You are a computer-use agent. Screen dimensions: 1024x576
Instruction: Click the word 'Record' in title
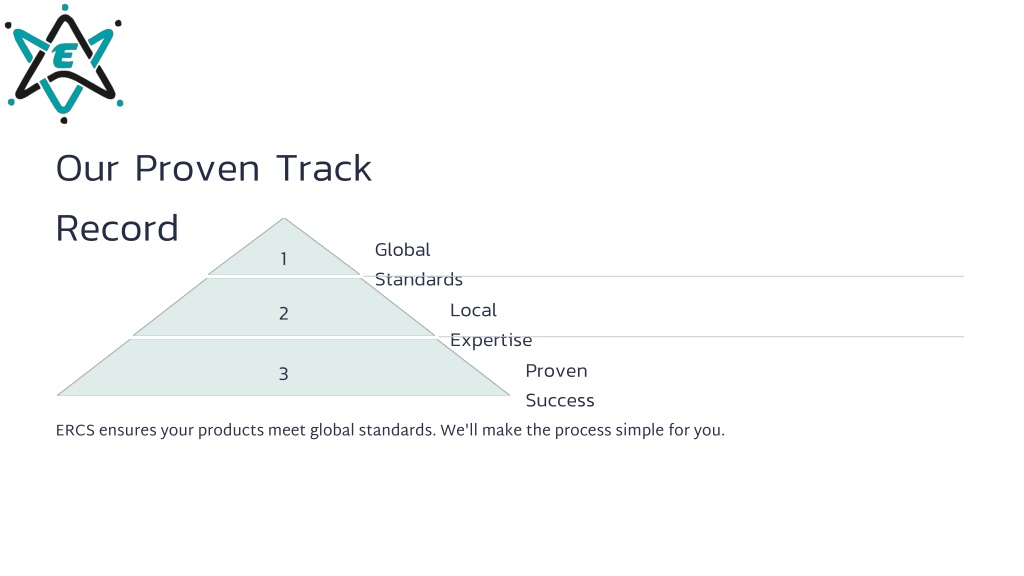(x=117, y=229)
